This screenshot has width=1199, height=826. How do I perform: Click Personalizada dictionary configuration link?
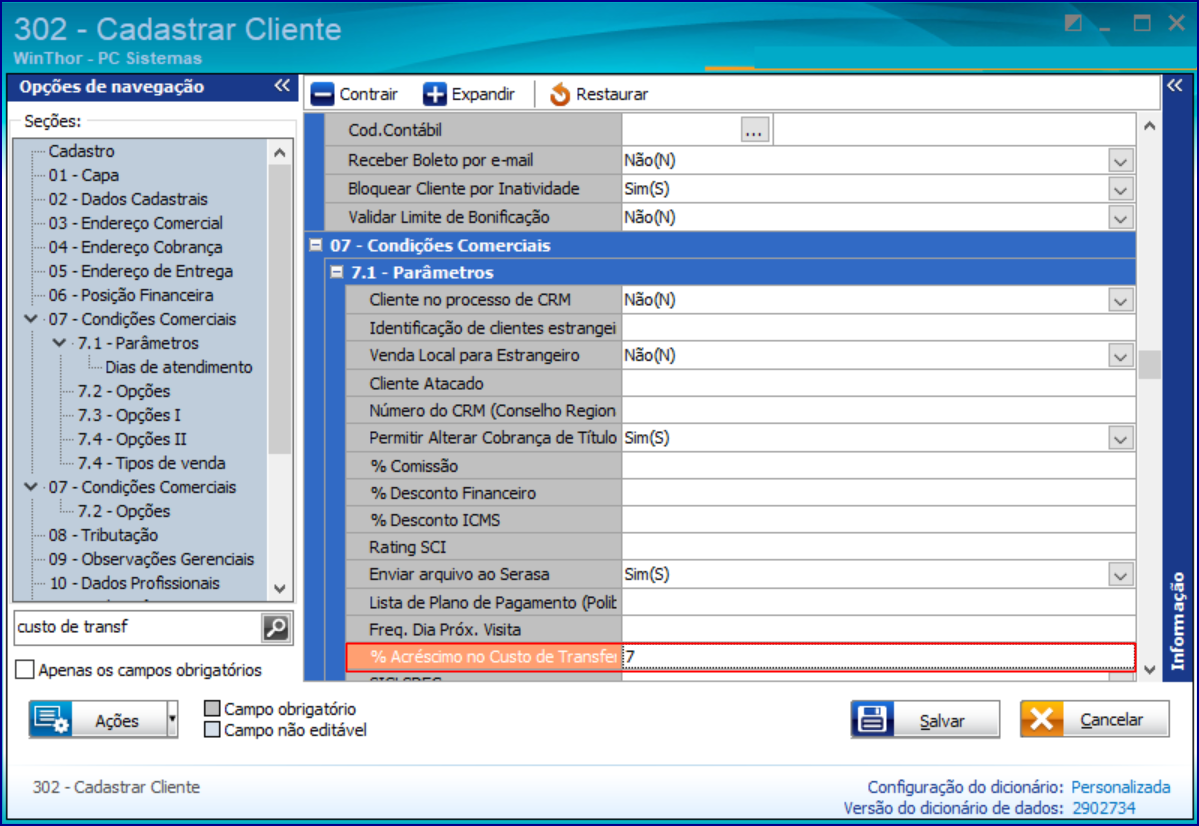click(1120, 787)
